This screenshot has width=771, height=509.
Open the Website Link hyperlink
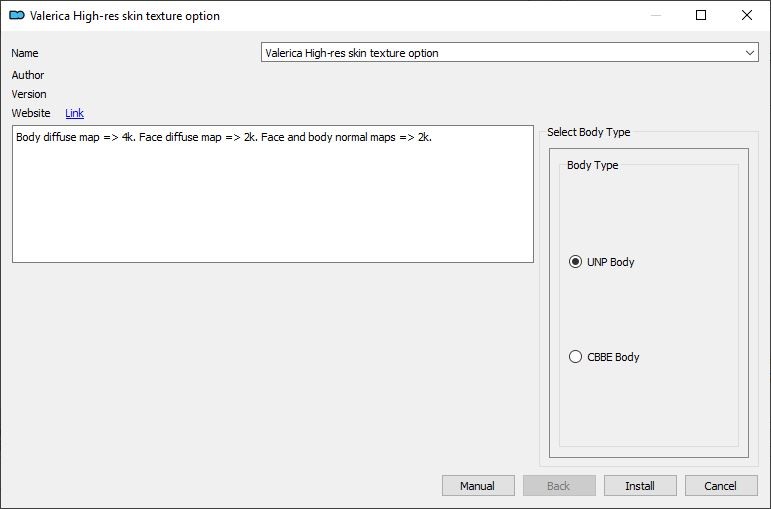pos(74,113)
